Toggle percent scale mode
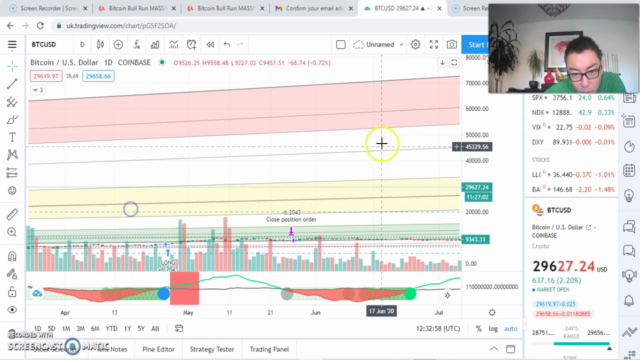Image resolution: width=640 pixels, height=360 pixels. [x=478, y=329]
